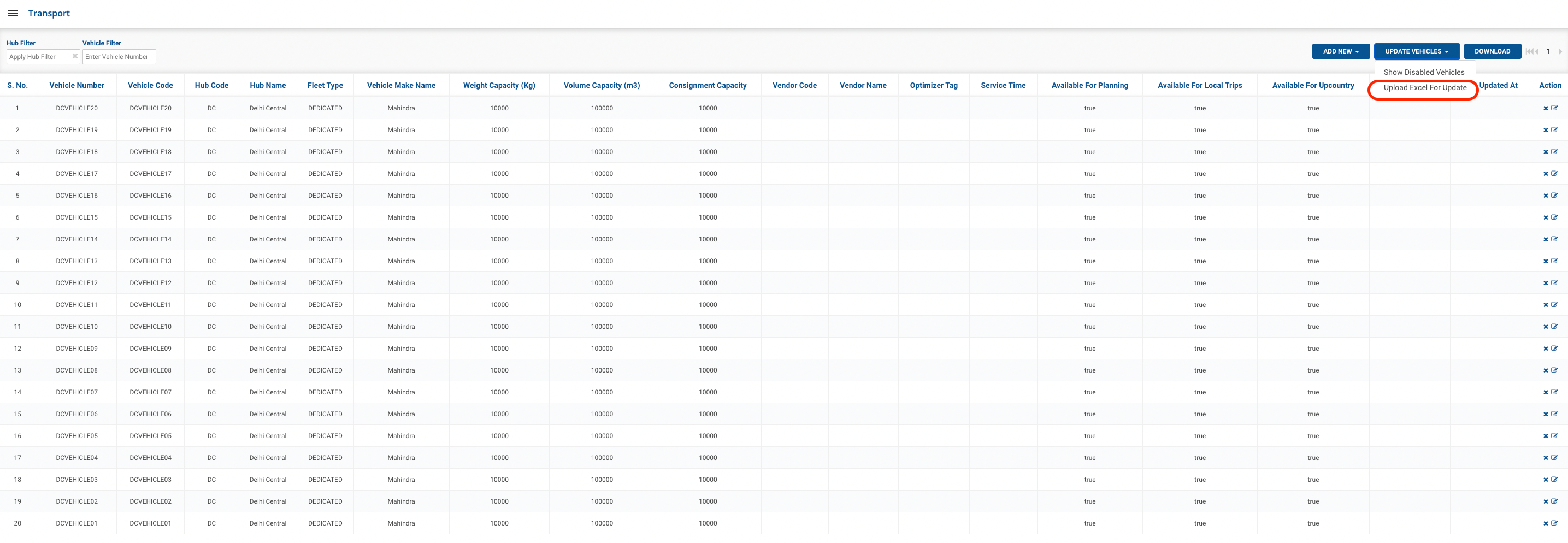Remove vehicle DCVEHICLE10 with the X icon
This screenshot has width=1568, height=543.
click(1546, 327)
